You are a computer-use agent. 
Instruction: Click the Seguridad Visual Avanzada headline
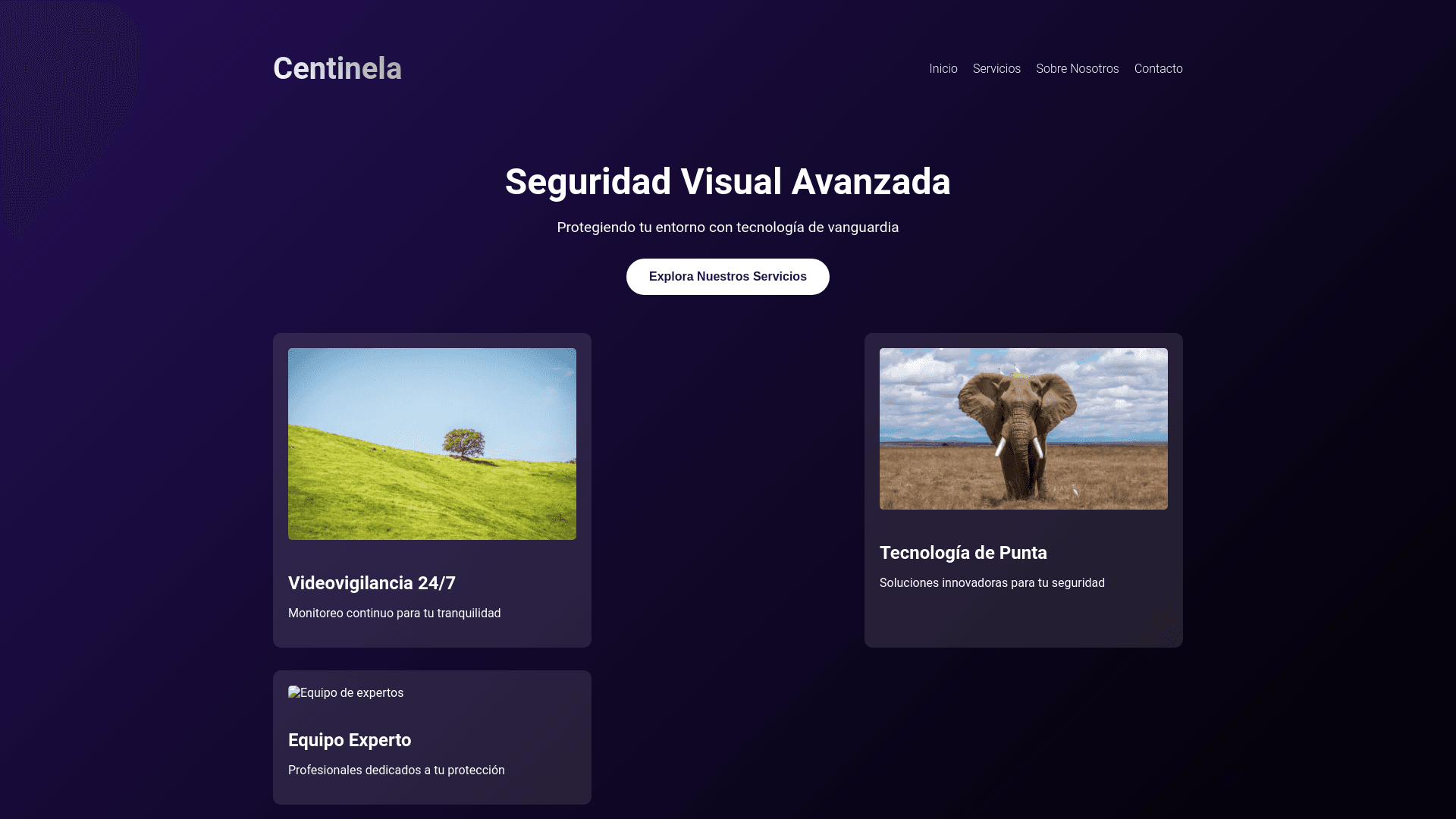(727, 182)
